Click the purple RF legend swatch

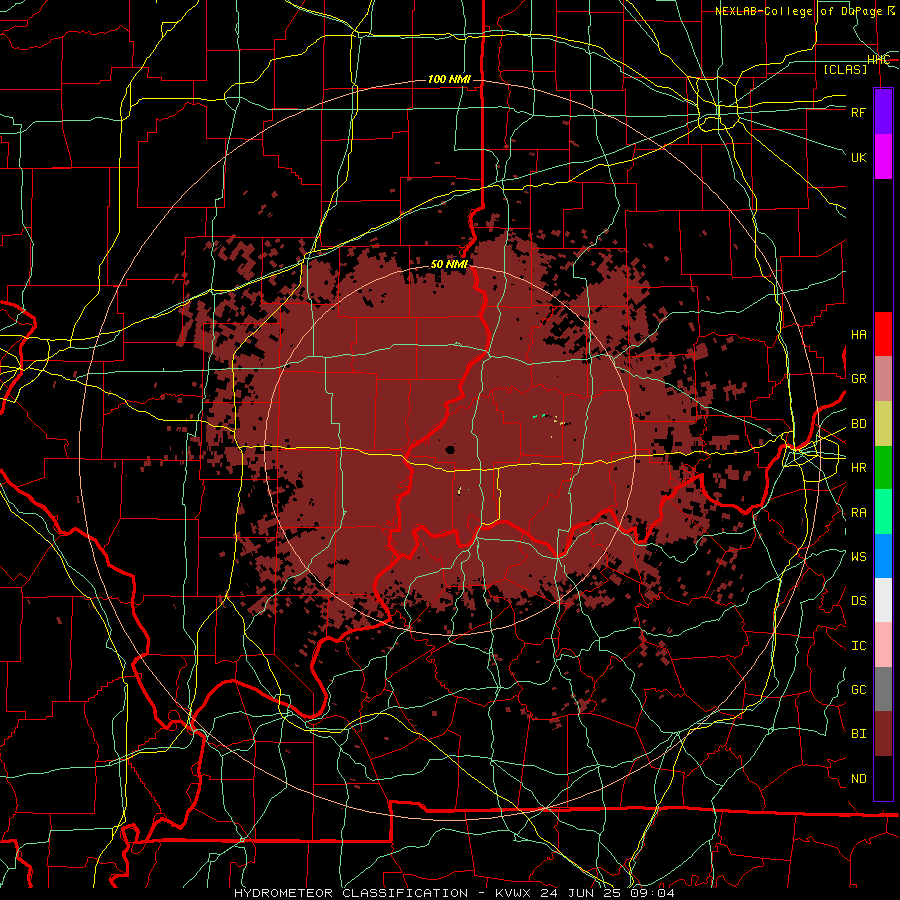[x=883, y=111]
